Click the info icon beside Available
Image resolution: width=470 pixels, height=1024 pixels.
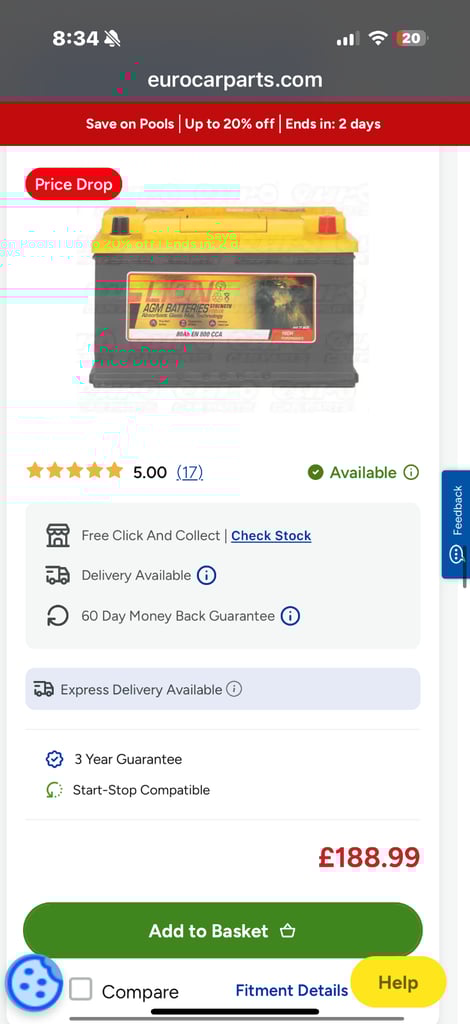(411, 472)
